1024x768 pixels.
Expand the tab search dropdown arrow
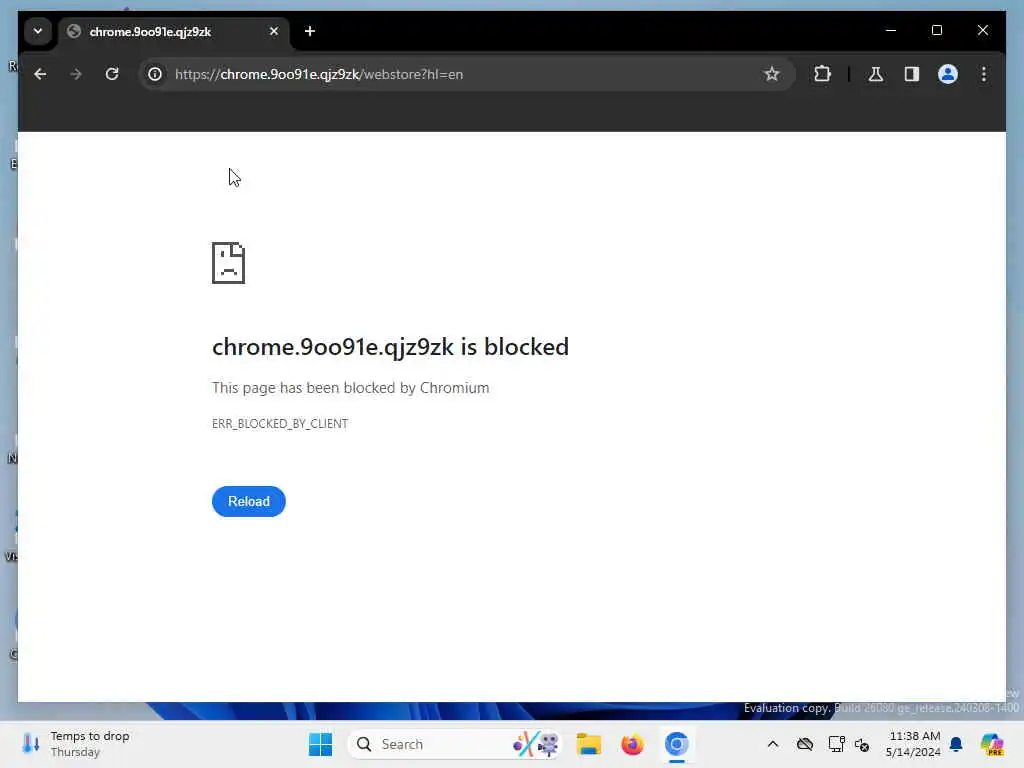(38, 31)
